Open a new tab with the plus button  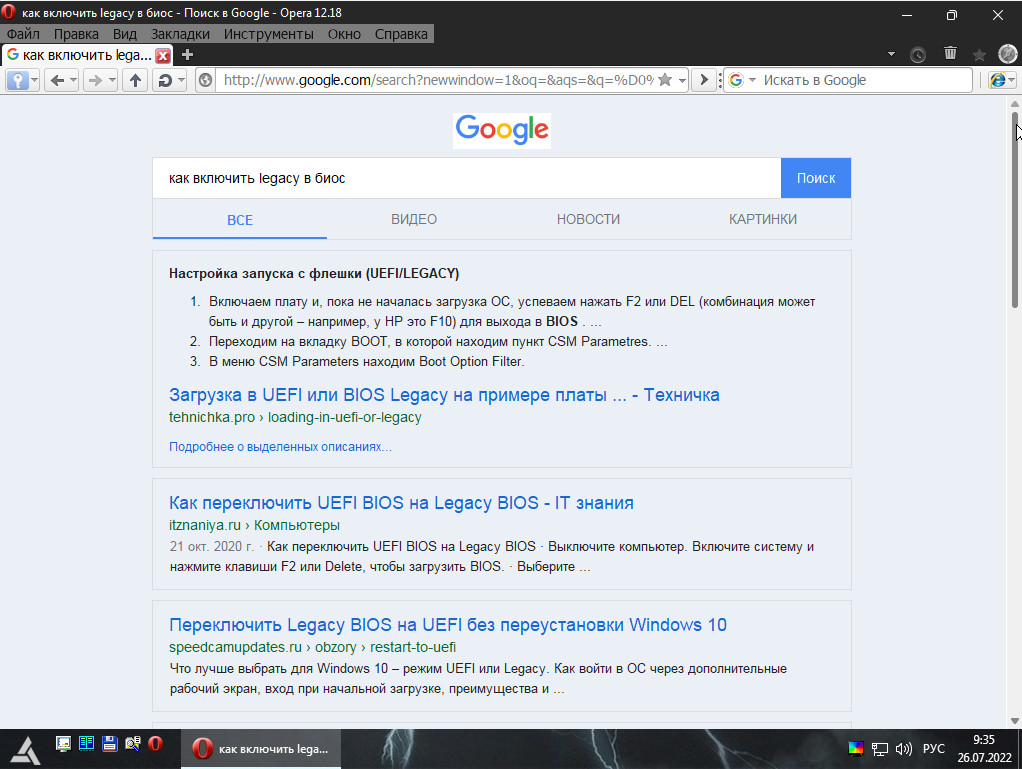click(187, 55)
